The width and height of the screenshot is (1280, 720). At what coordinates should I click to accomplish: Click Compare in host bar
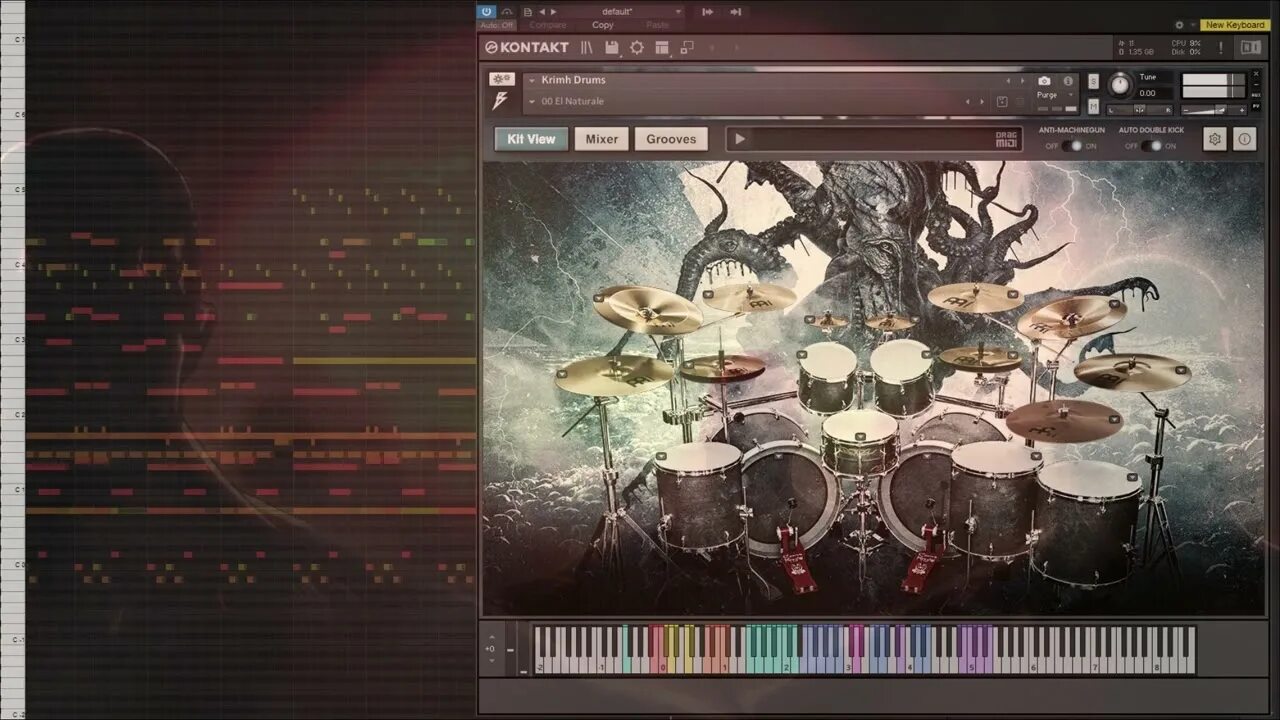(x=548, y=25)
